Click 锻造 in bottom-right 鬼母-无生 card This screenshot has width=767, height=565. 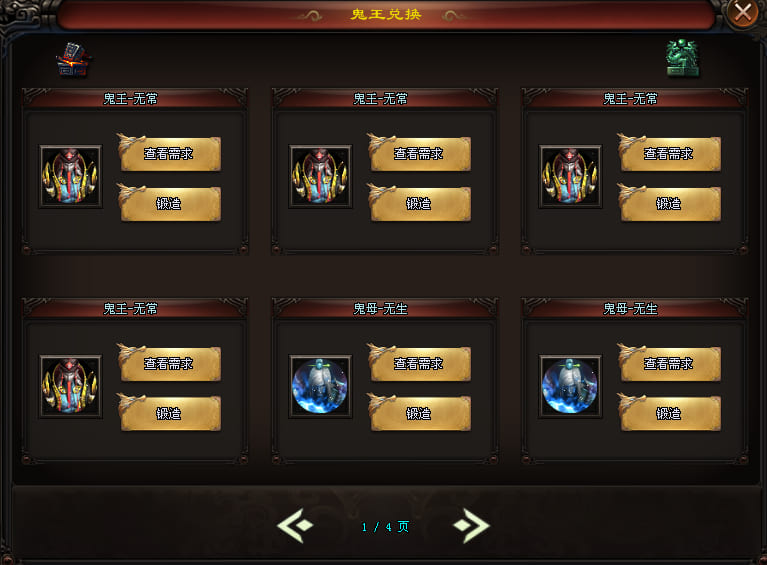click(x=670, y=413)
